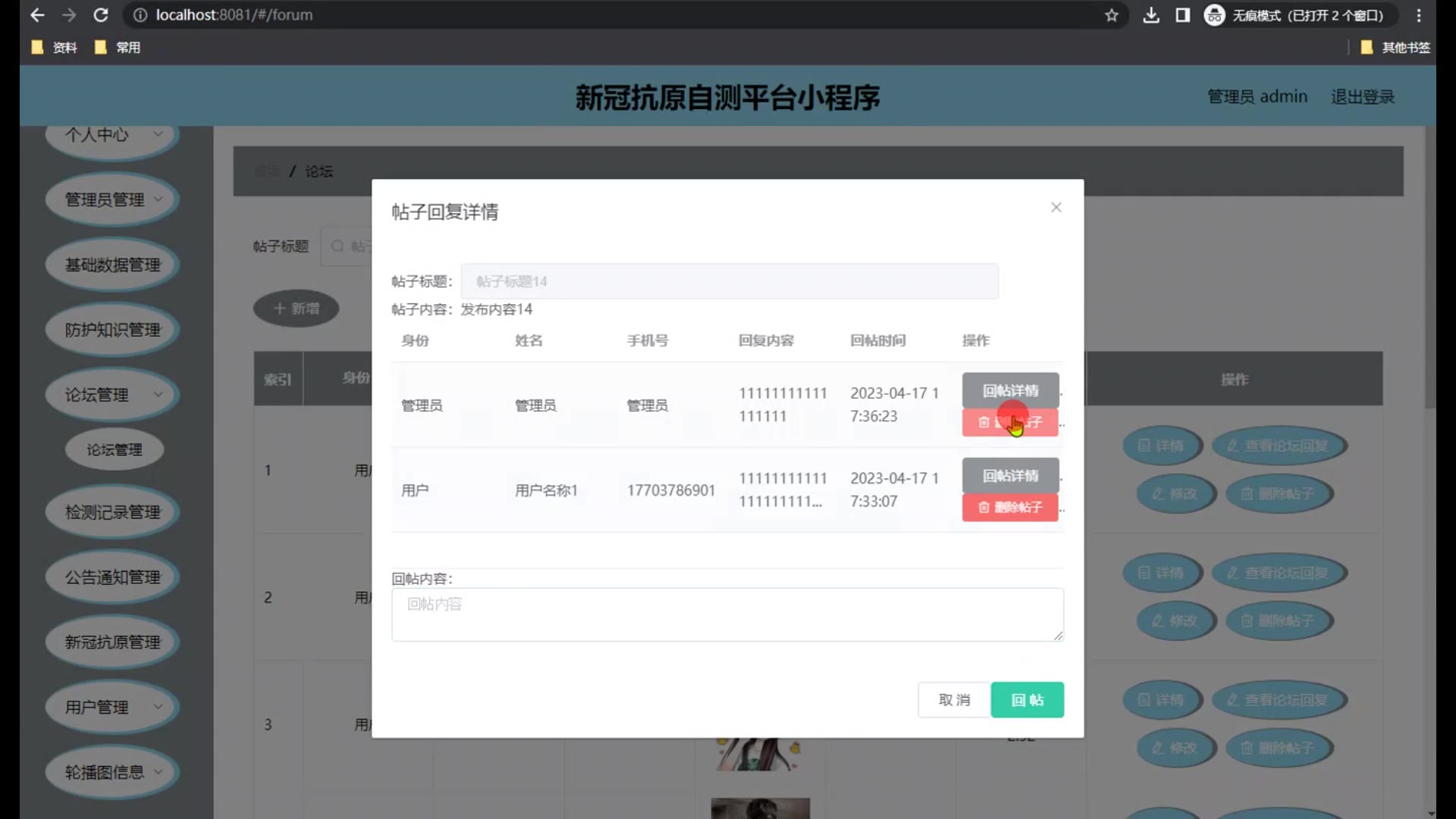Open the 公告通知管理 menu item

click(112, 577)
